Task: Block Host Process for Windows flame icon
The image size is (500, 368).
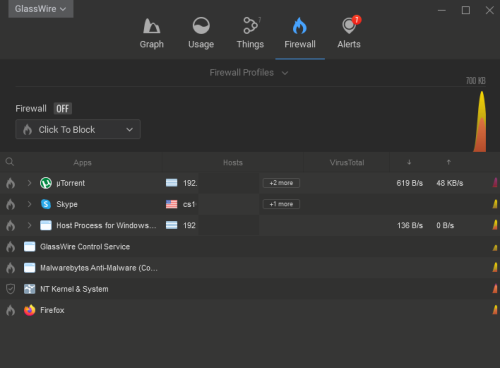Action: click(11, 226)
